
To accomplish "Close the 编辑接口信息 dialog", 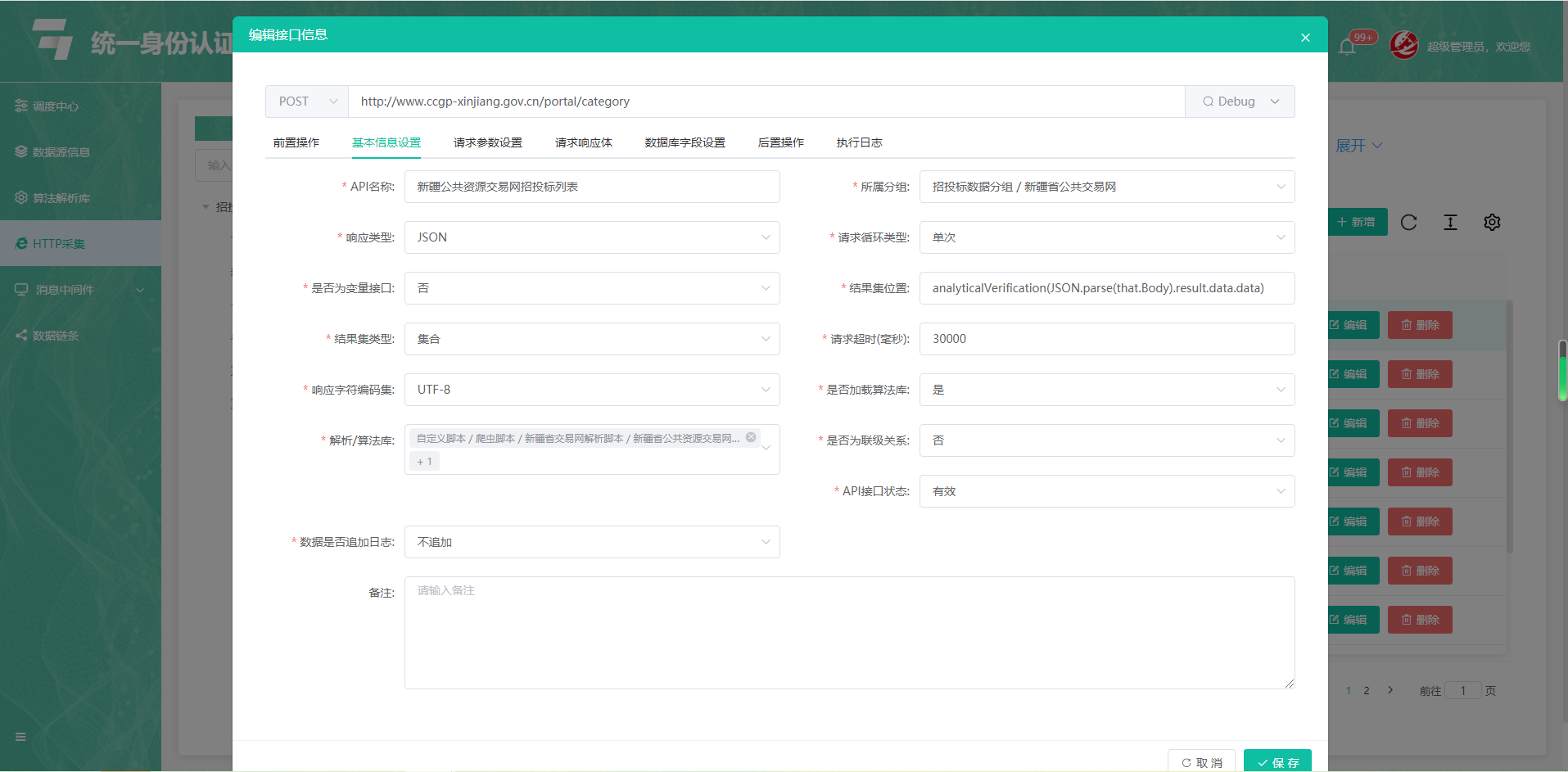I will point(1305,38).
